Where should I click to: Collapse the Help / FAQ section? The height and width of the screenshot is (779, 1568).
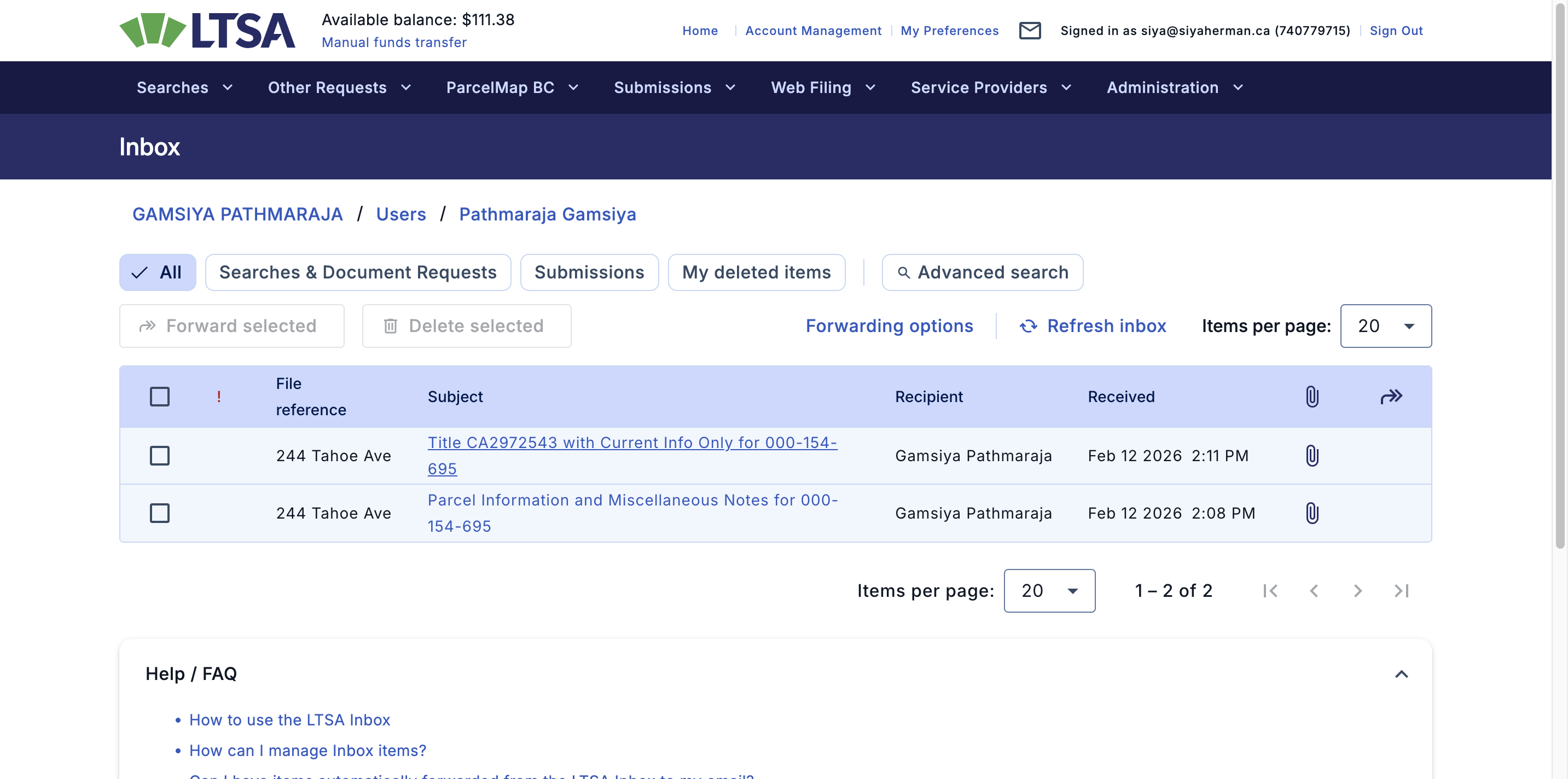(1401, 674)
